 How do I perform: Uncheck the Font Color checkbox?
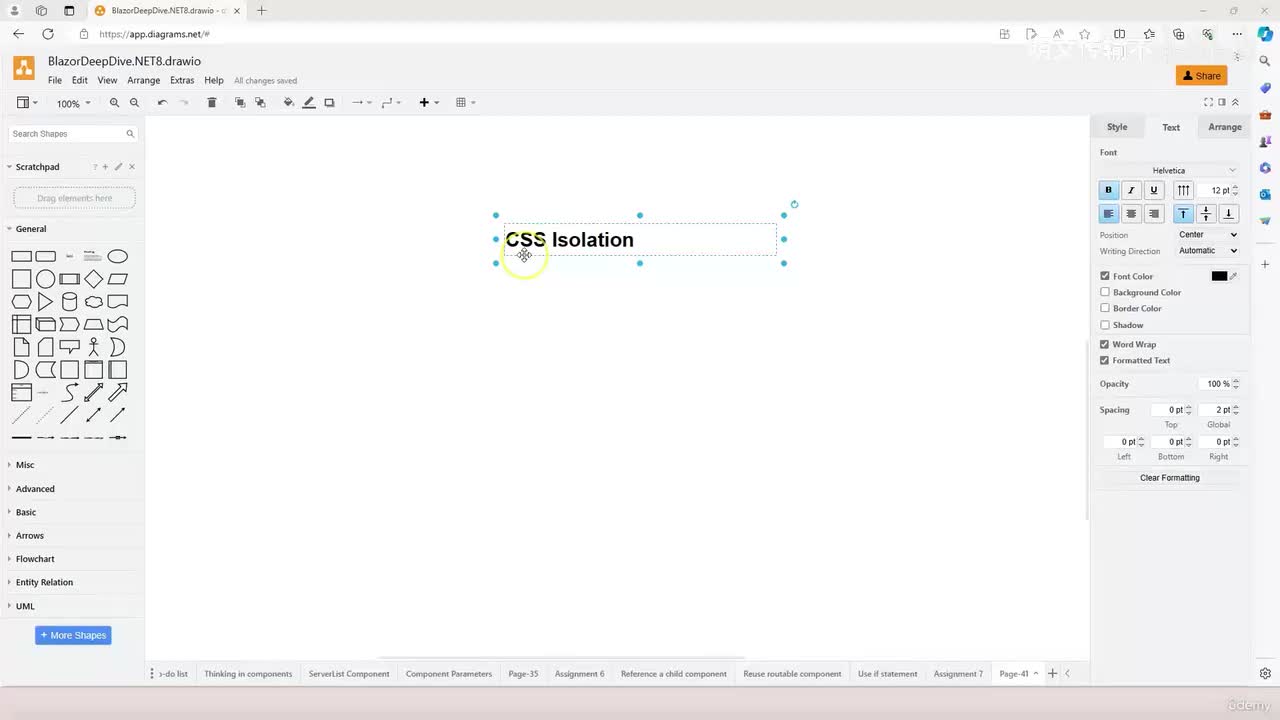[x=1105, y=276]
